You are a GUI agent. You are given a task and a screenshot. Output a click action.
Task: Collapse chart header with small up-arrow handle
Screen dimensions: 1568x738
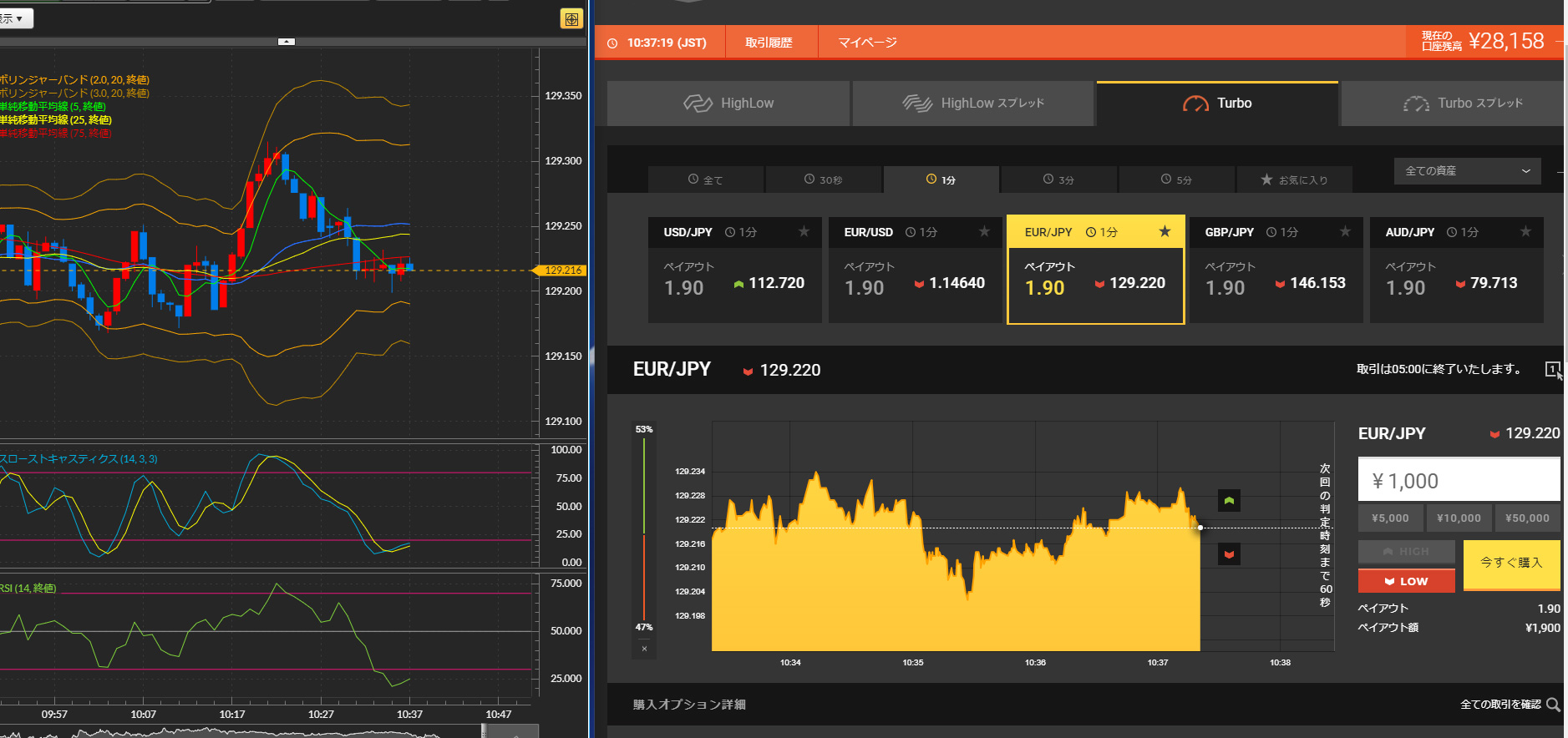pyautogui.click(x=287, y=41)
